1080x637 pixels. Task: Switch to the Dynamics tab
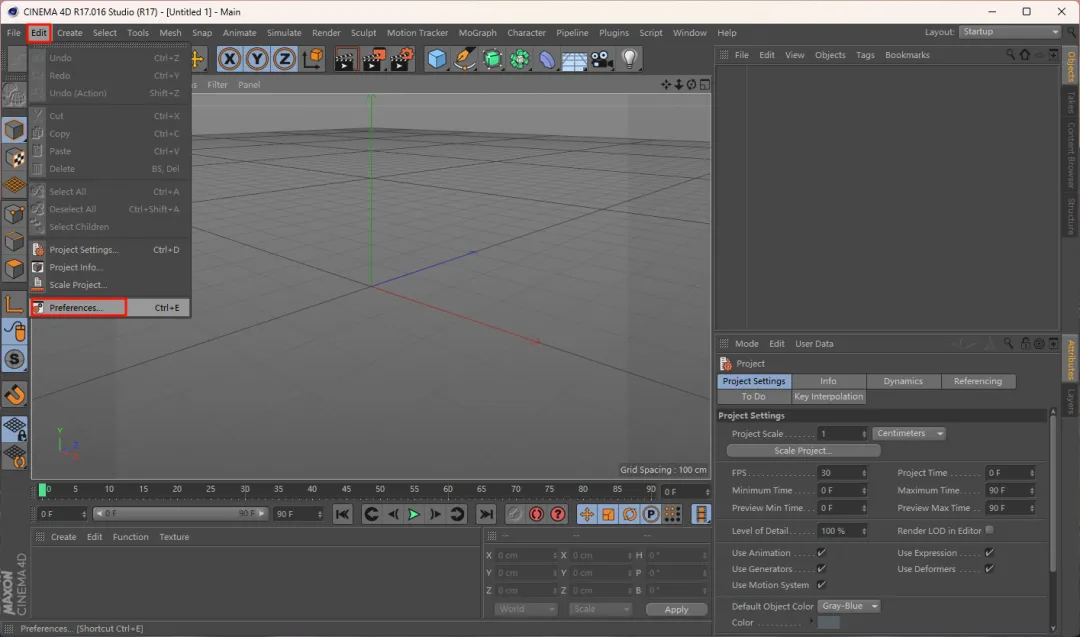click(903, 381)
